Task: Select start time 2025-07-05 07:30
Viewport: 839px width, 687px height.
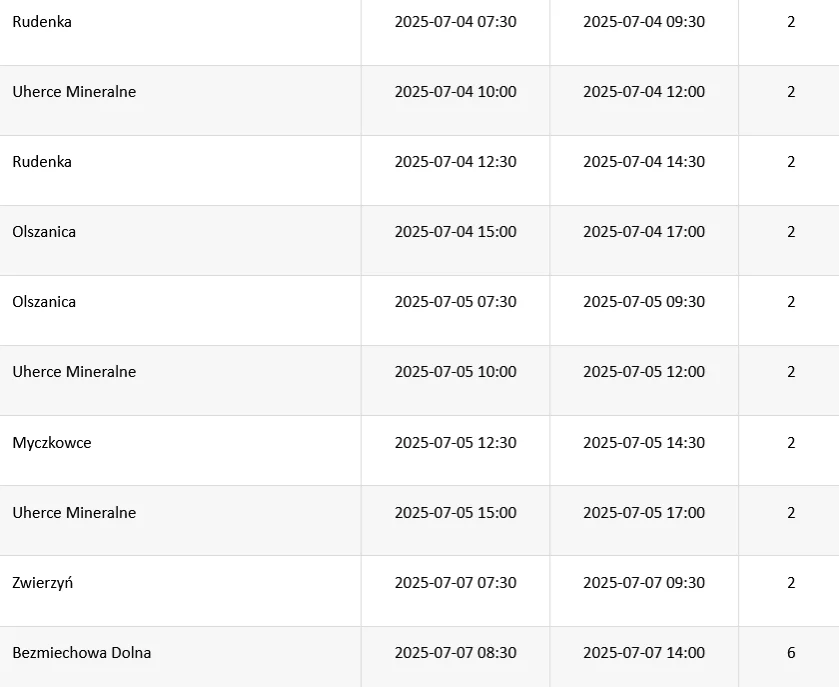Action: 455,301
